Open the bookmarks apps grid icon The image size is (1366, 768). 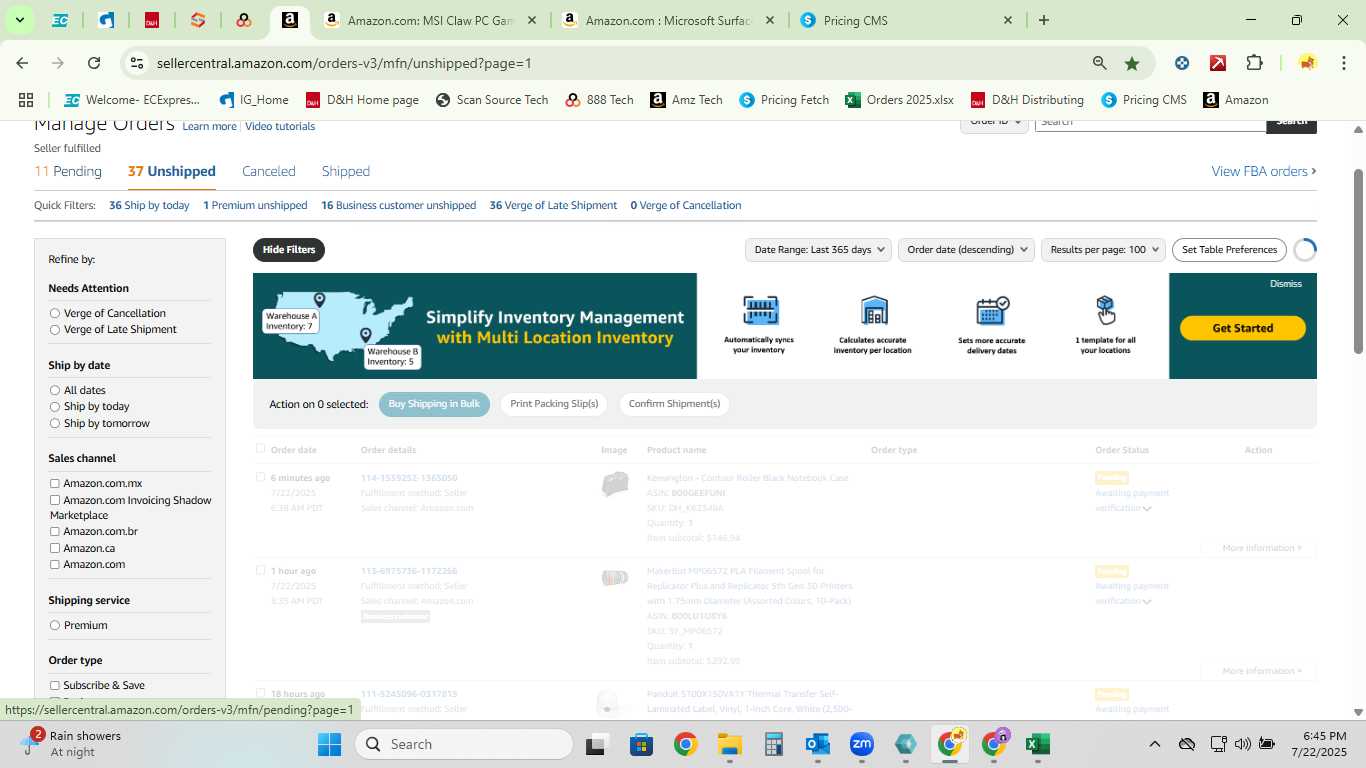pyautogui.click(x=26, y=100)
